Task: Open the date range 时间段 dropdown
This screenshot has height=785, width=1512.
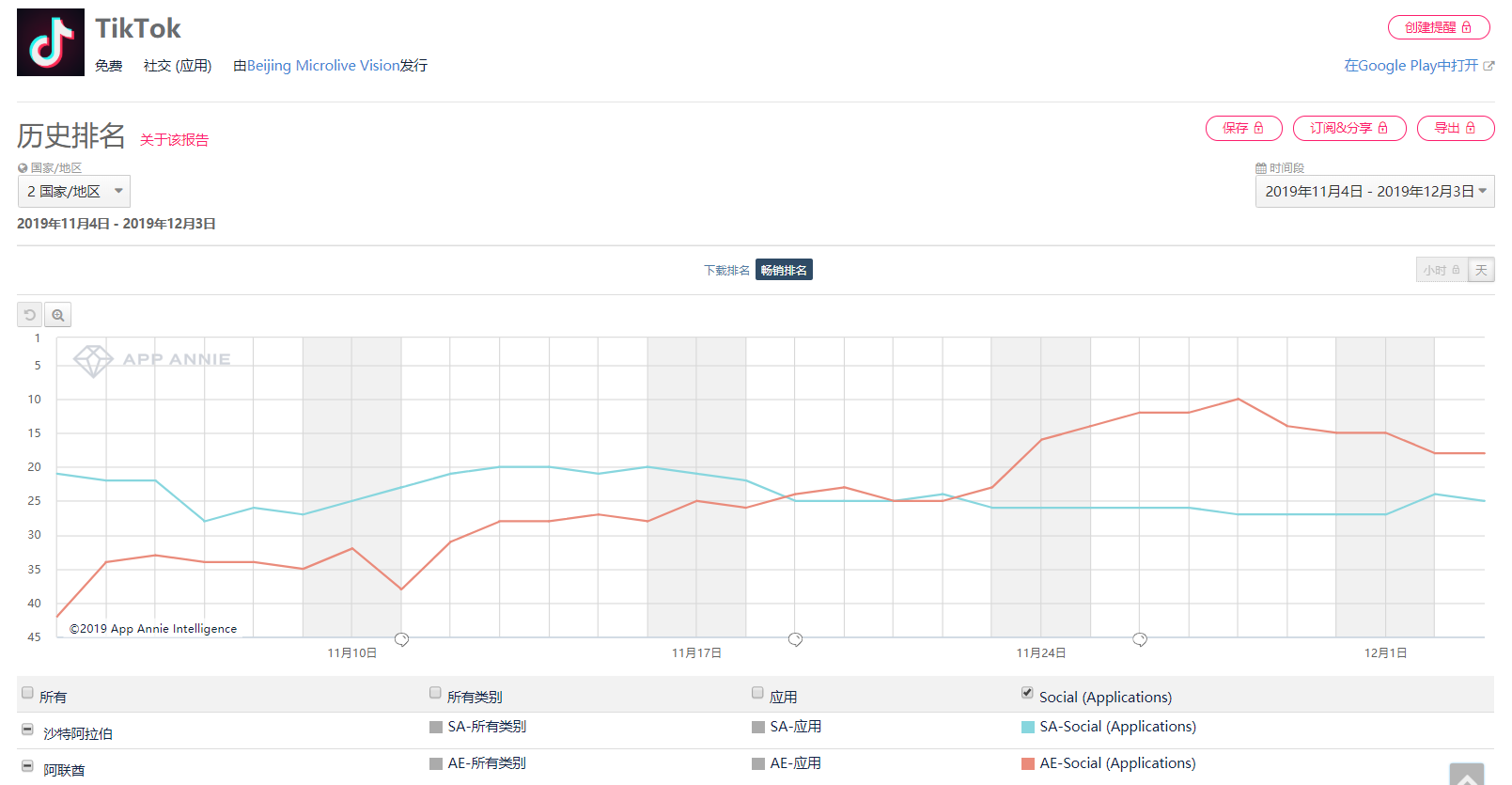Action: 1374,192
